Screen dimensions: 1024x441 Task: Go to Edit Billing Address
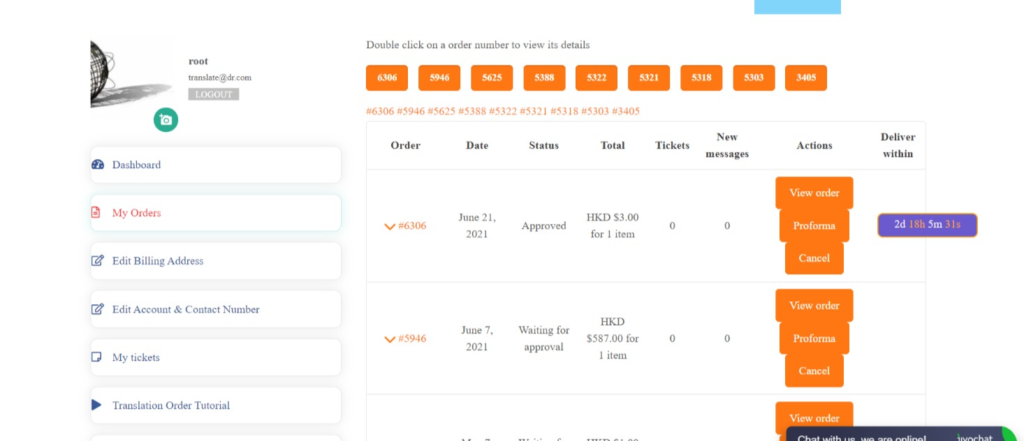(216, 261)
